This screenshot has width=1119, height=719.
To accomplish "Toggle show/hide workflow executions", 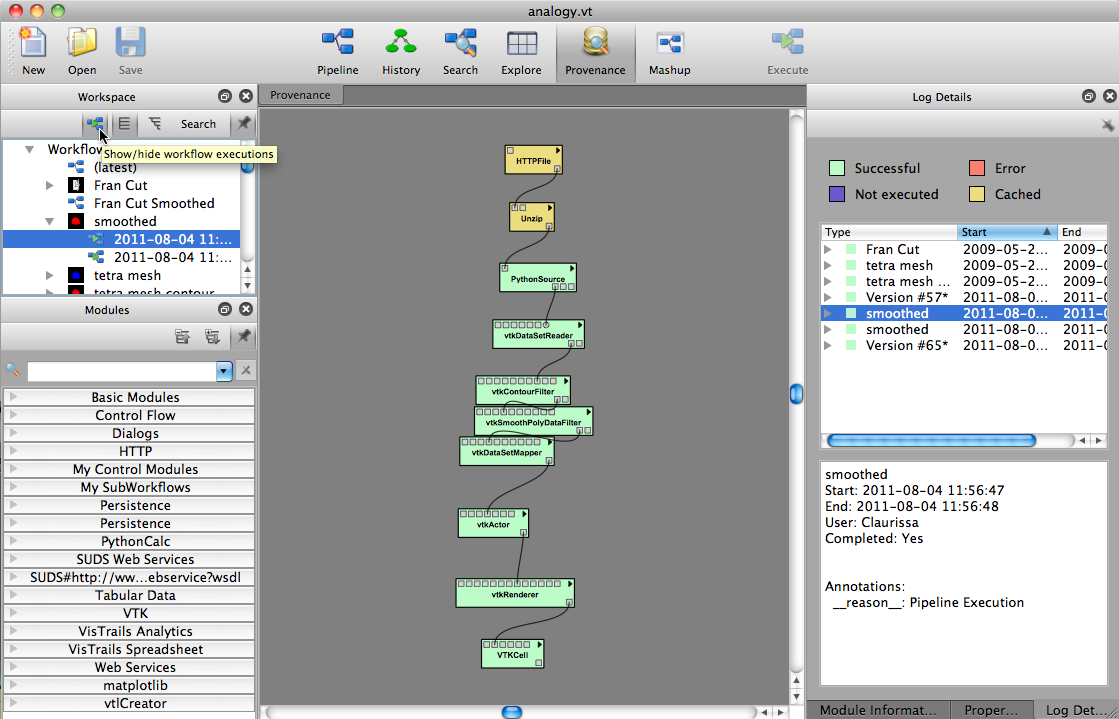I will pos(95,124).
